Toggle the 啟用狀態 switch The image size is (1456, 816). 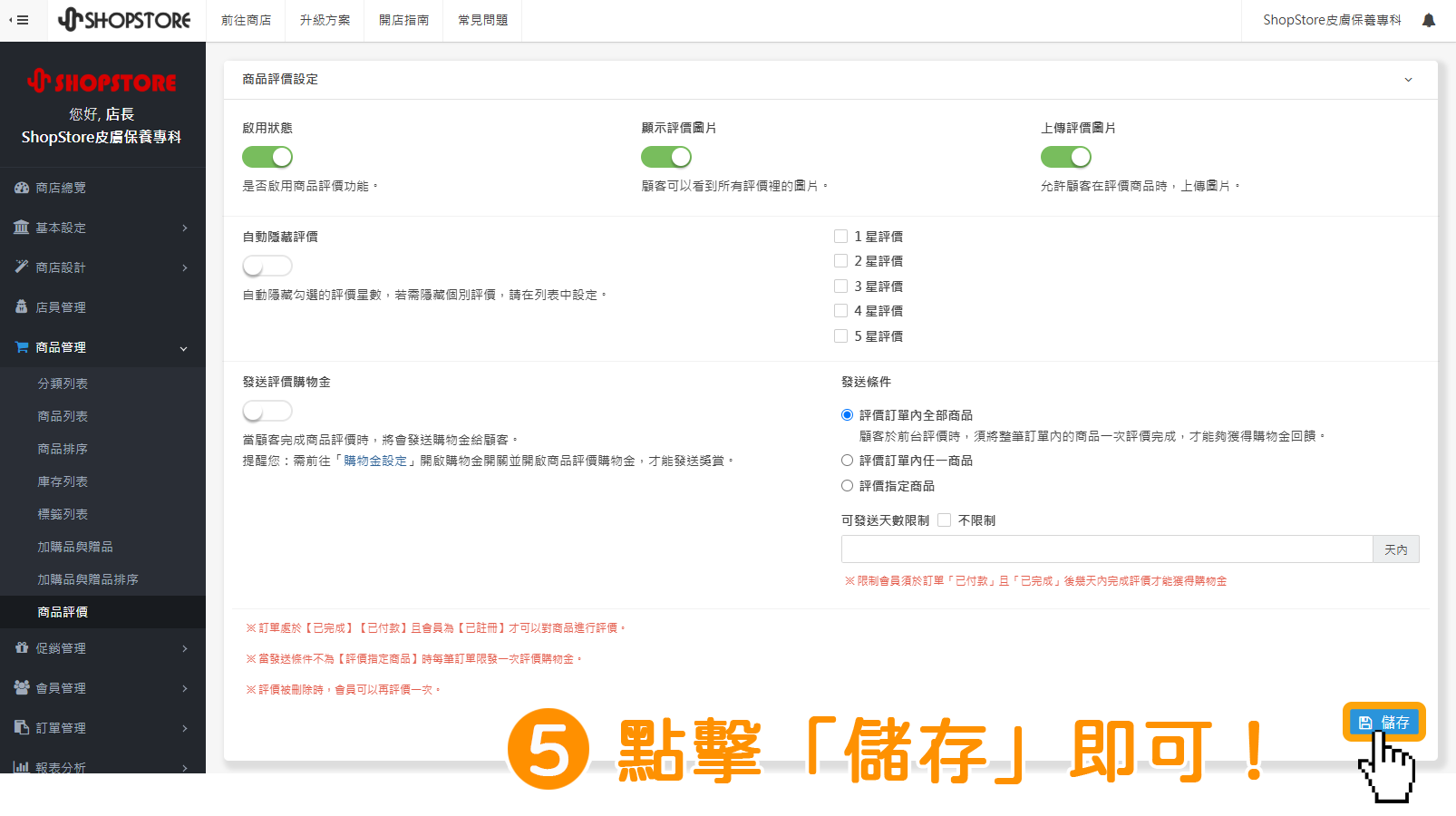[x=267, y=157]
